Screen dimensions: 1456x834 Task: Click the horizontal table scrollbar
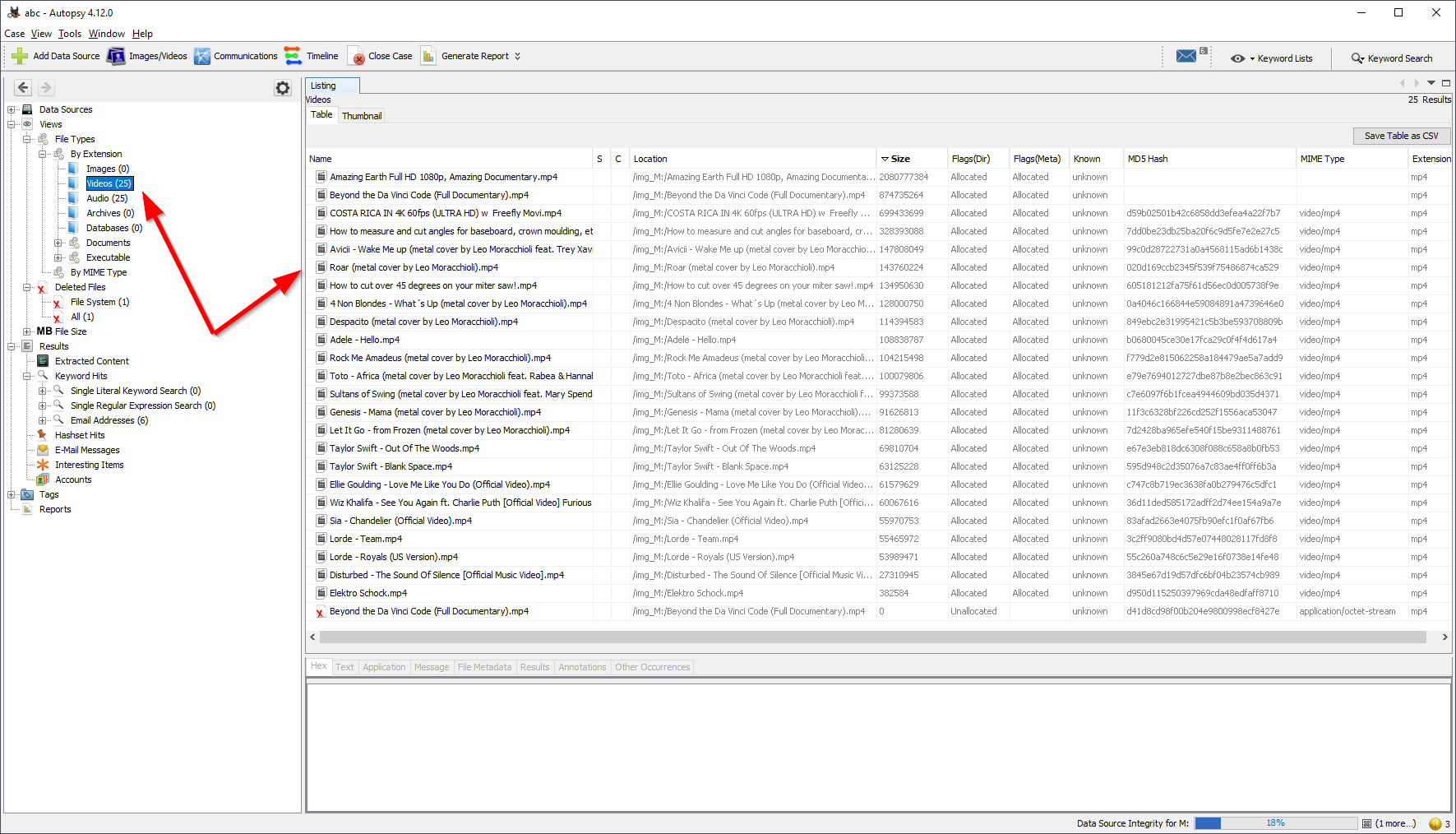(x=872, y=637)
